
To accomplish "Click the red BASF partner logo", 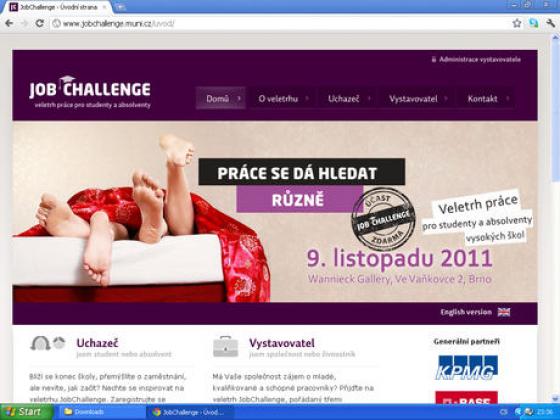I will pos(466,398).
